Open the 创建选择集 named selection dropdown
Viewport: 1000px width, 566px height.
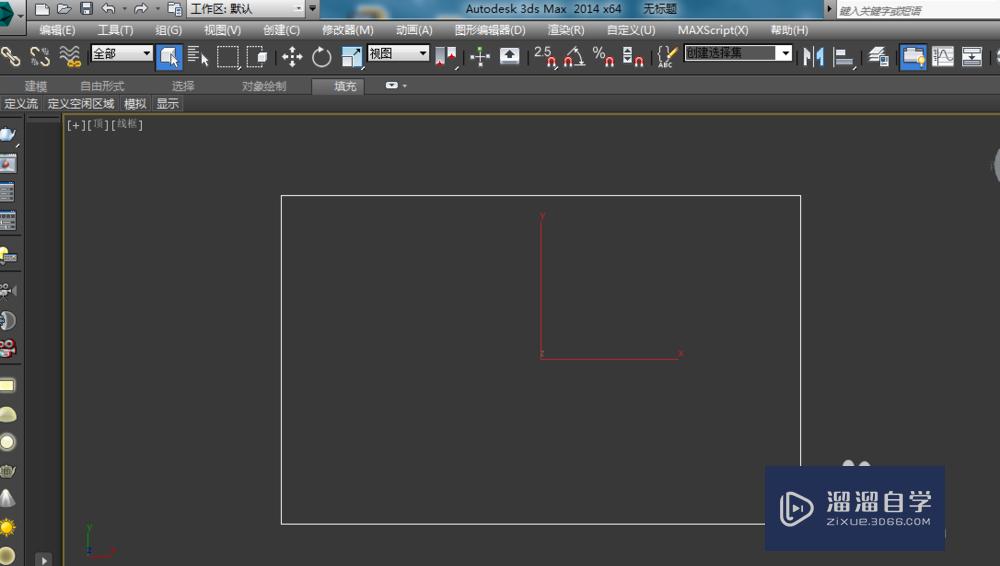point(738,54)
